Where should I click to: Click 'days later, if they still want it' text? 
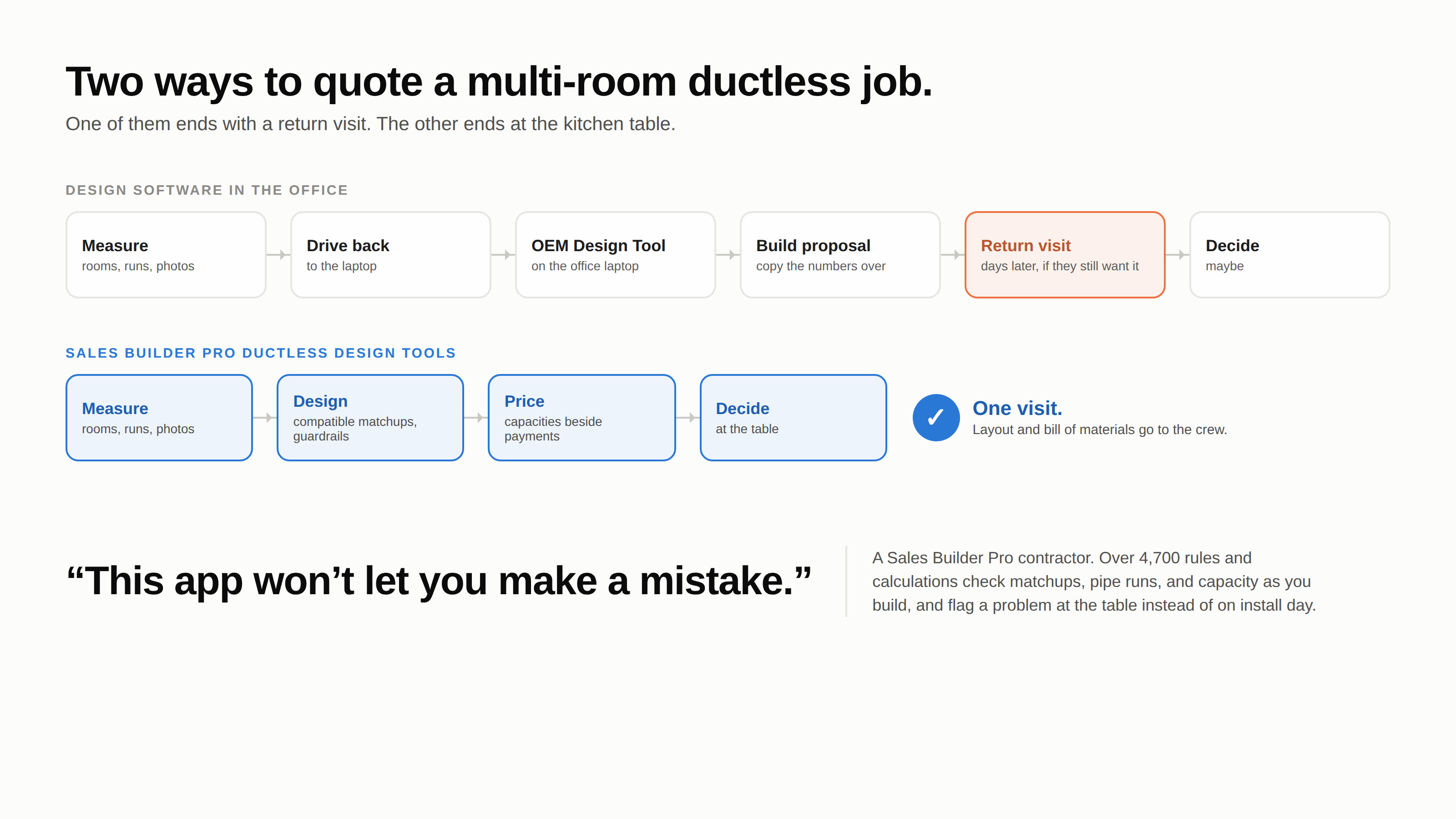tap(1060, 266)
